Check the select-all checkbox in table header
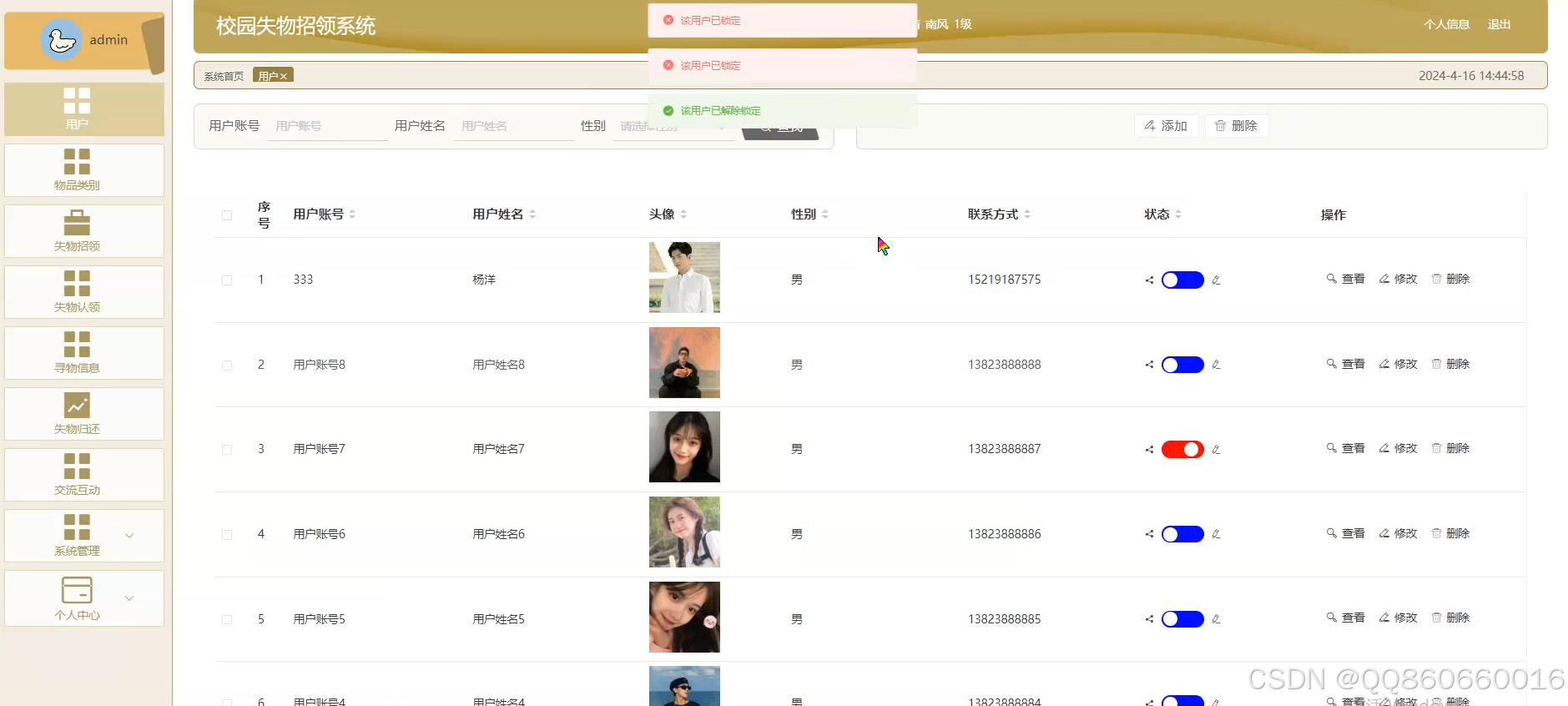Screen dimensions: 1568x706 click(x=227, y=215)
